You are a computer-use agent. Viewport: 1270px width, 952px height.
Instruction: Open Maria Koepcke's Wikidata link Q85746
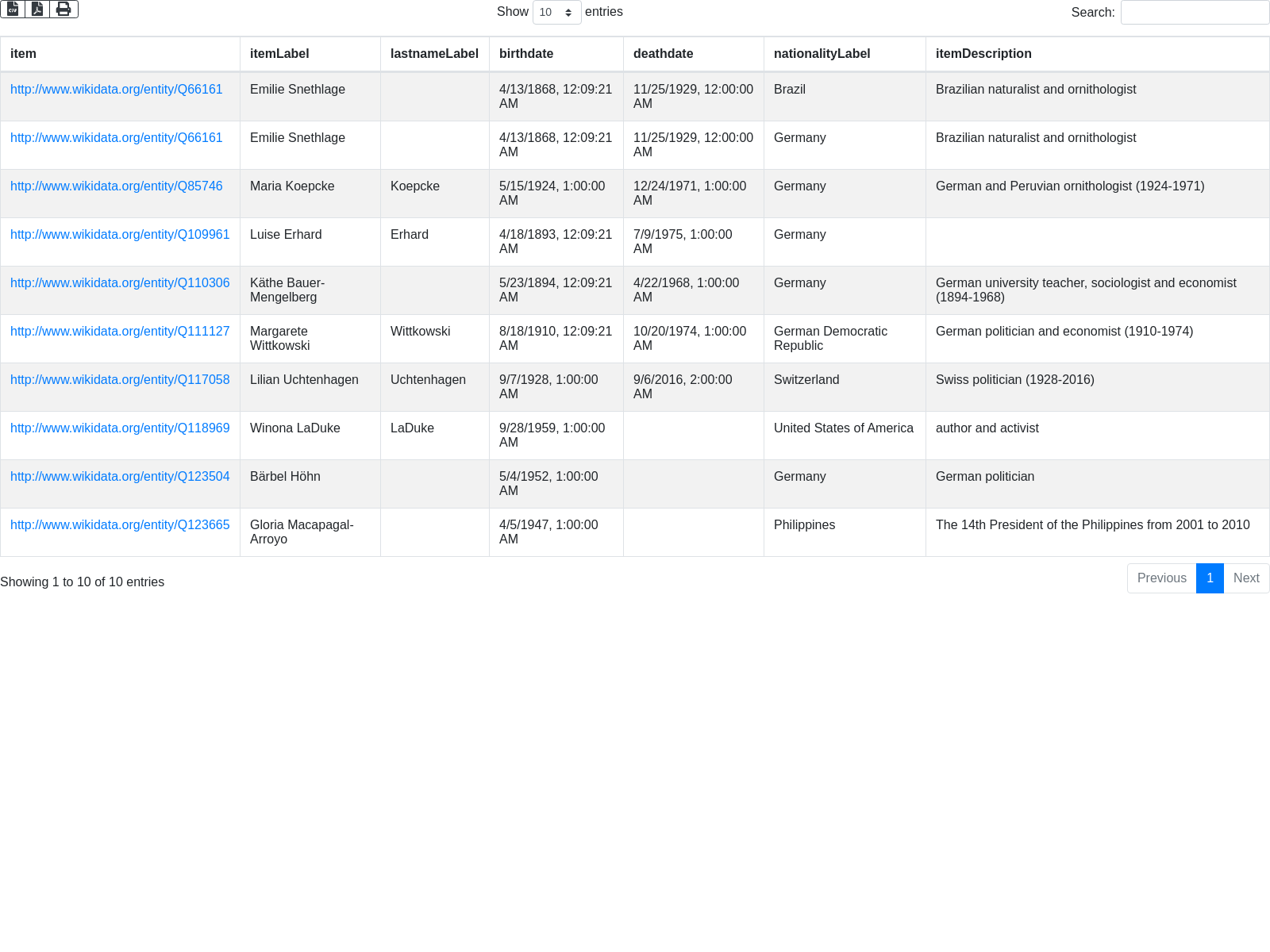(117, 186)
